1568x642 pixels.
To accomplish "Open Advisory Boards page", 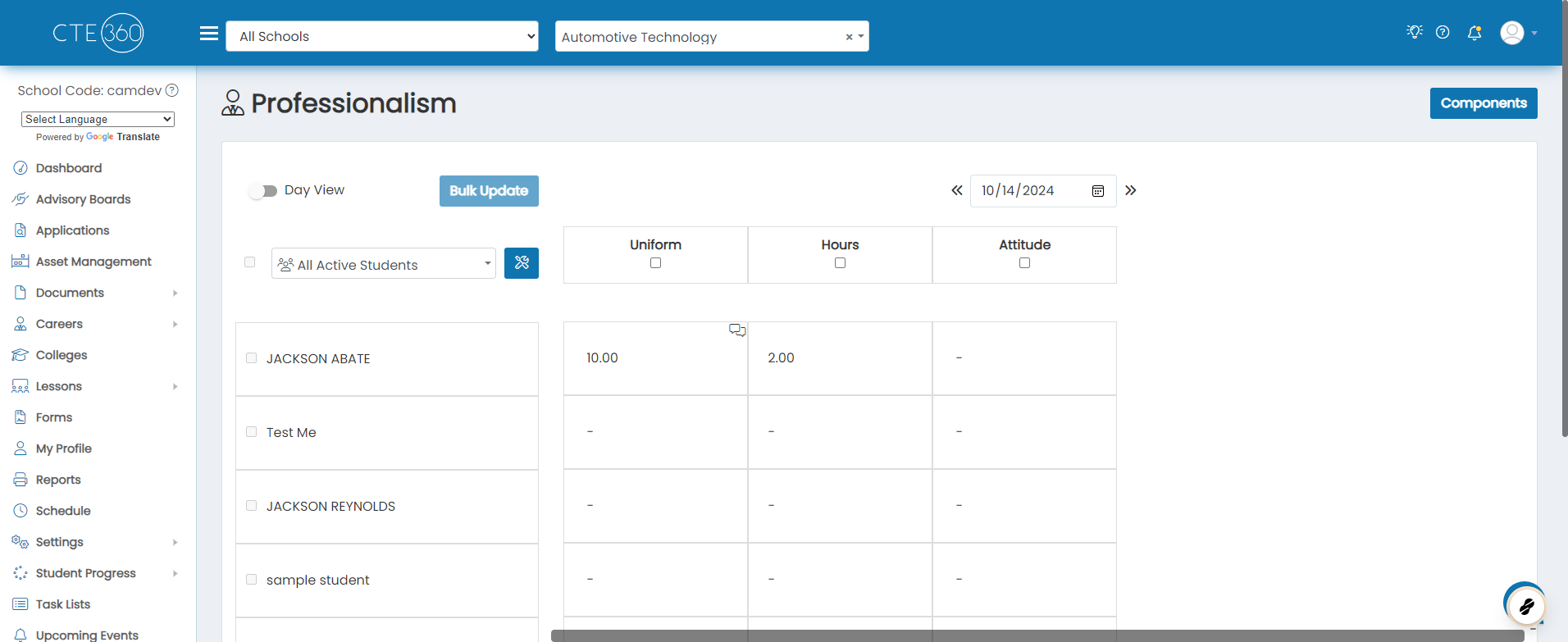I will tap(83, 199).
